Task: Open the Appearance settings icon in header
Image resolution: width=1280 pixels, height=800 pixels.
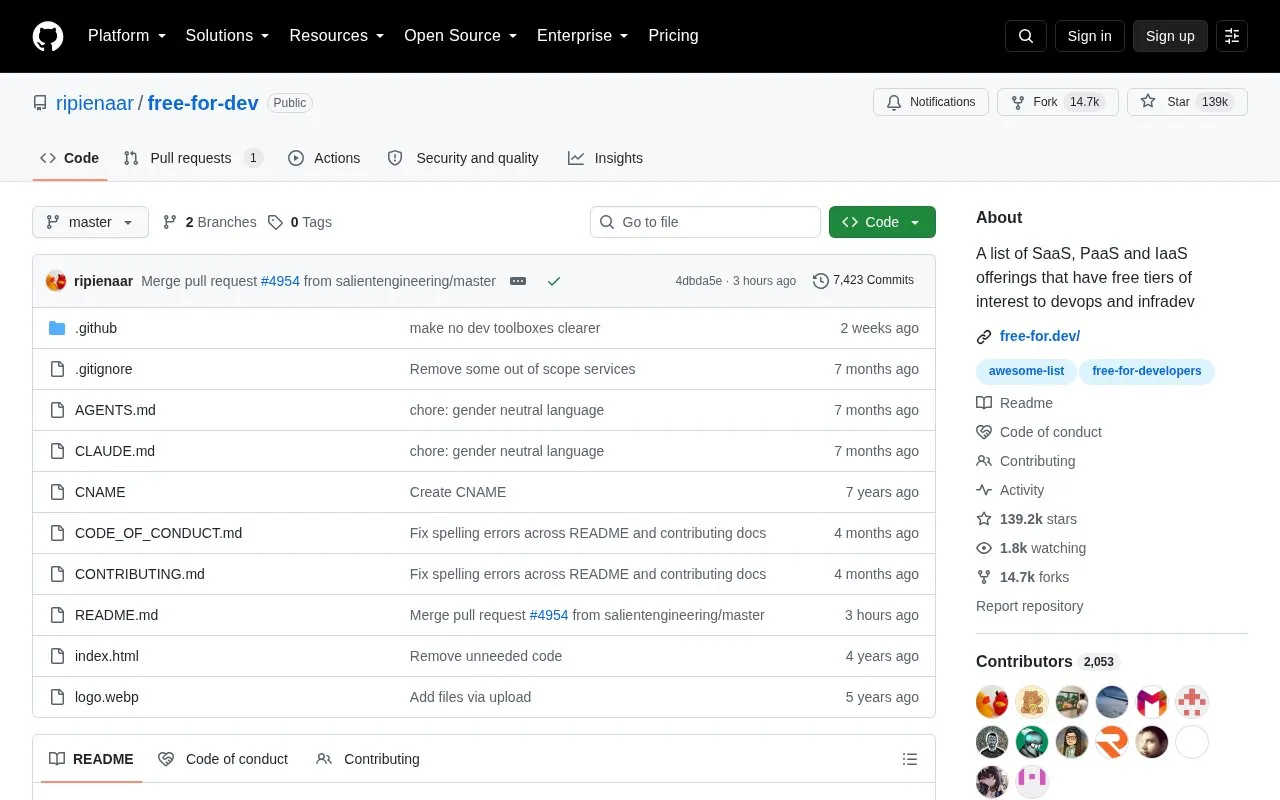Action: (x=1232, y=36)
